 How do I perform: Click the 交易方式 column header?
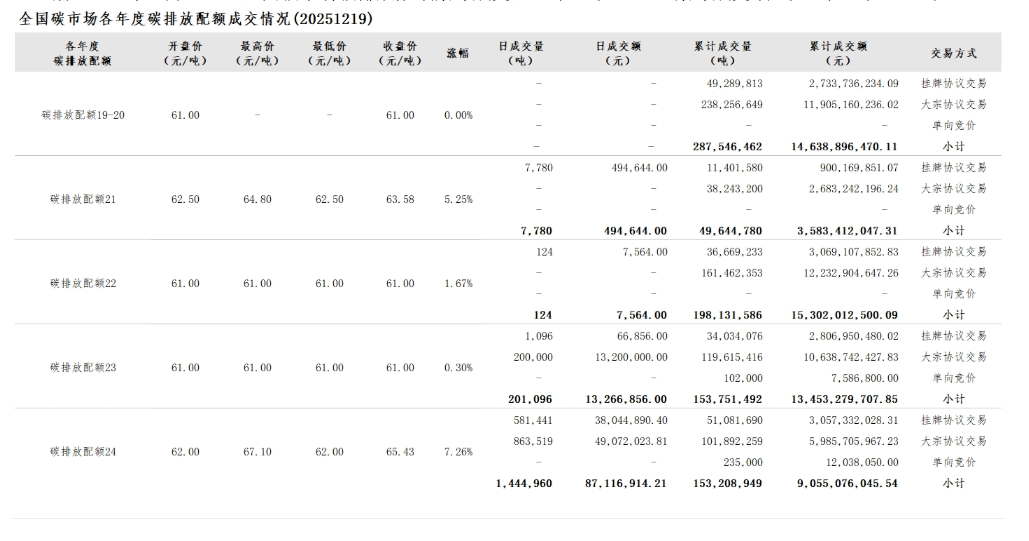point(953,53)
